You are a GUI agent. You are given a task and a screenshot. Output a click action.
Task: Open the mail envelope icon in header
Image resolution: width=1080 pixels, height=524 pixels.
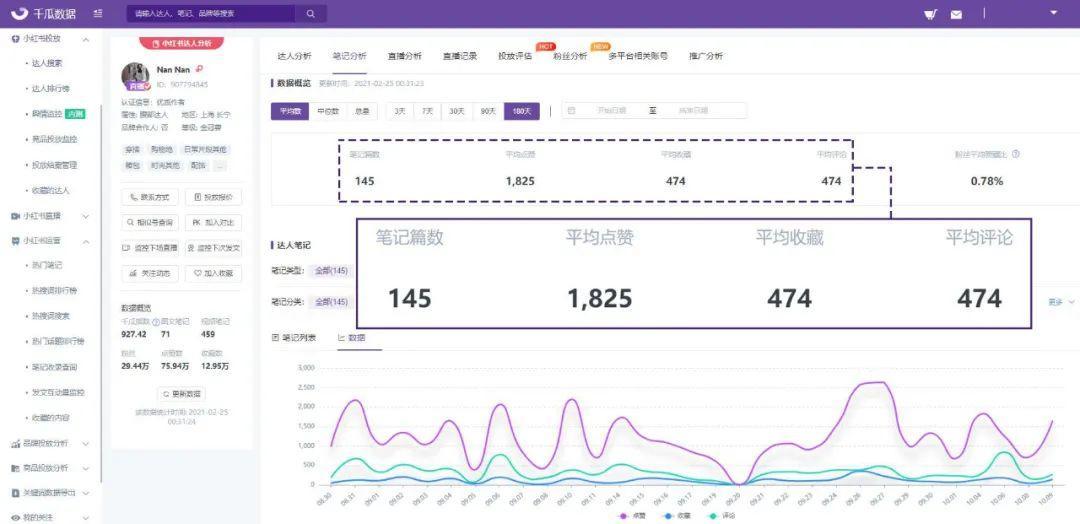point(956,14)
